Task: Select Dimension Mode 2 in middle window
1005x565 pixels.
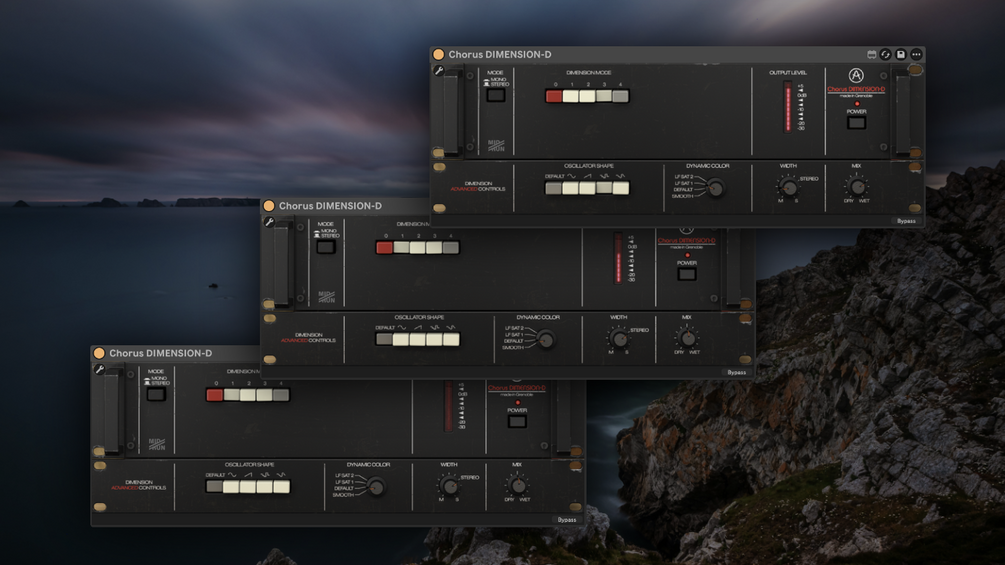Action: (x=417, y=247)
